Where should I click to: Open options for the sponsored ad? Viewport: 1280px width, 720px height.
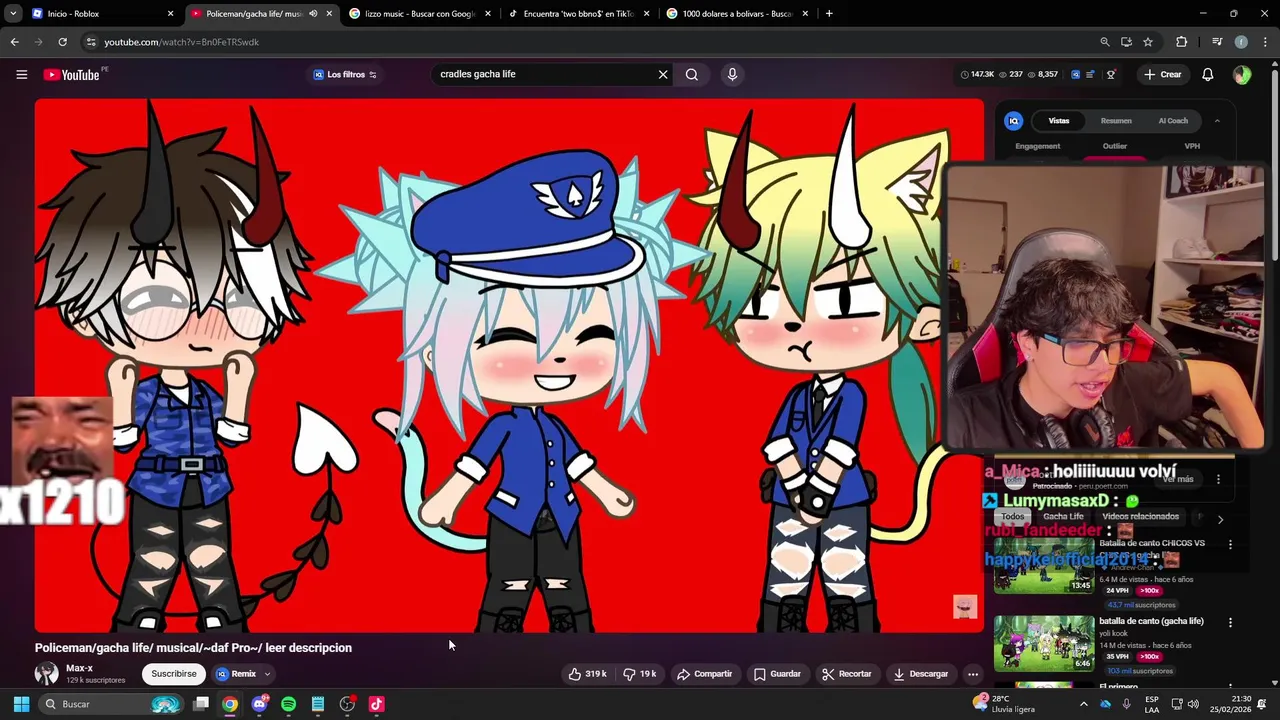(x=1218, y=479)
